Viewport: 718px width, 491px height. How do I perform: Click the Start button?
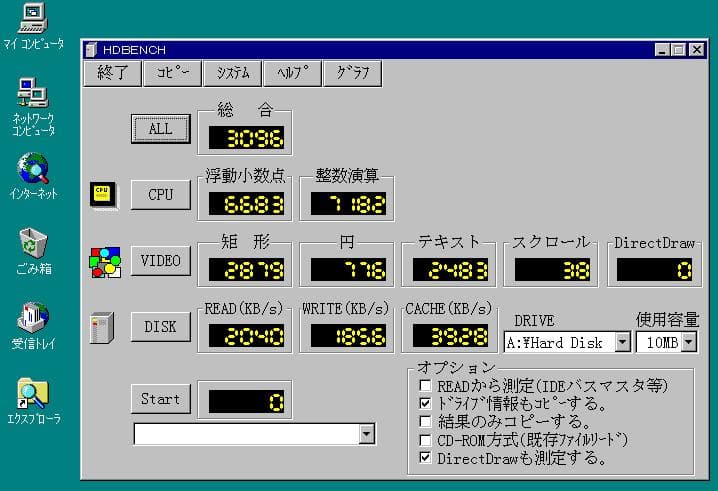(161, 399)
